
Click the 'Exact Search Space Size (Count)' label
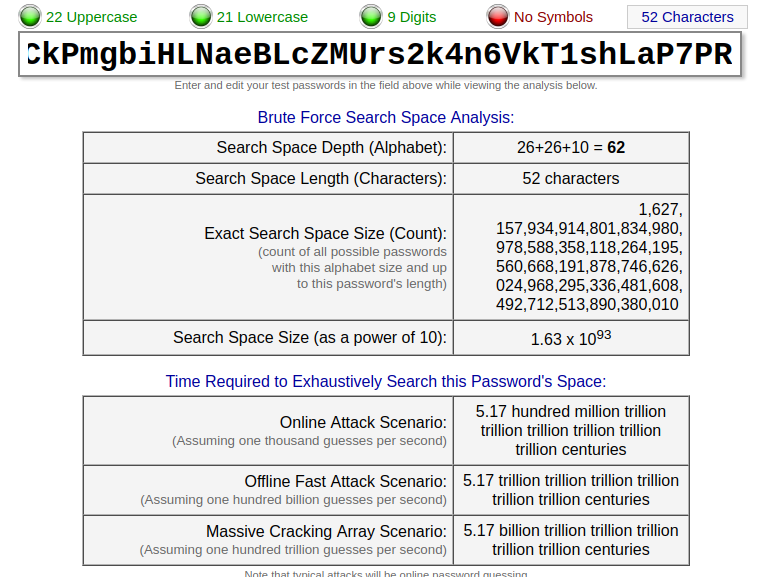[325, 233]
